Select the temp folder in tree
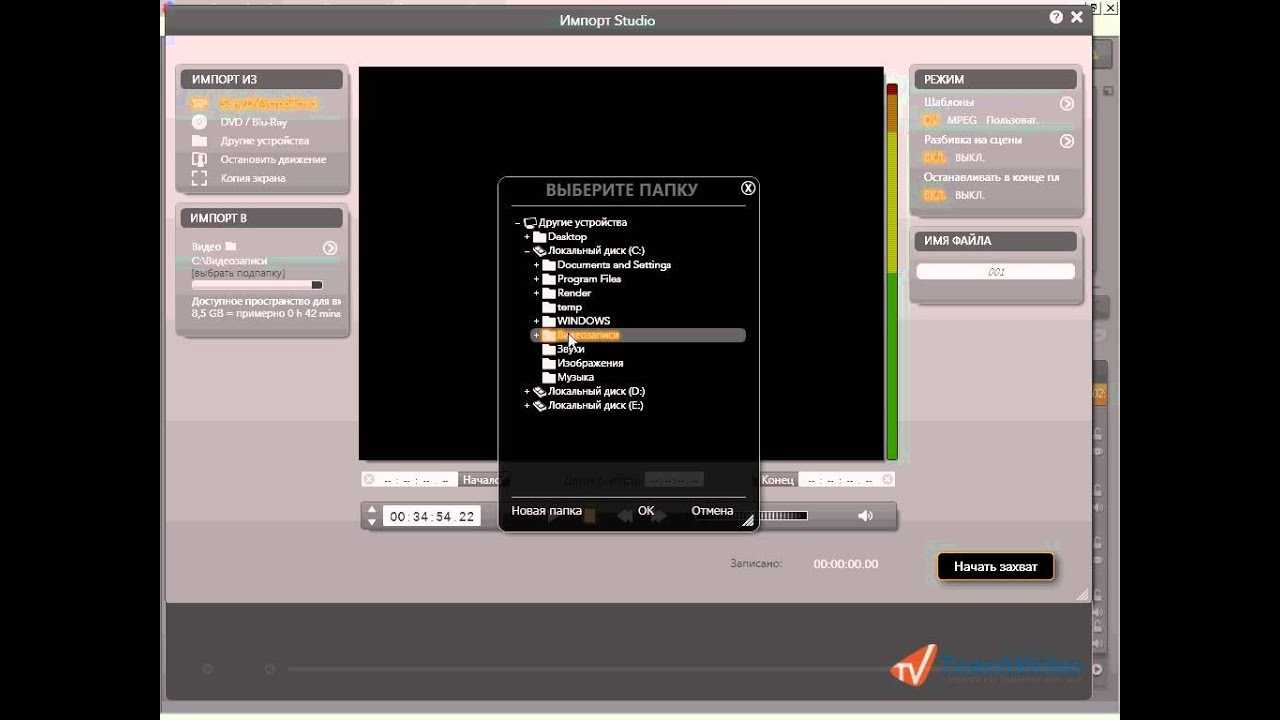 point(569,307)
